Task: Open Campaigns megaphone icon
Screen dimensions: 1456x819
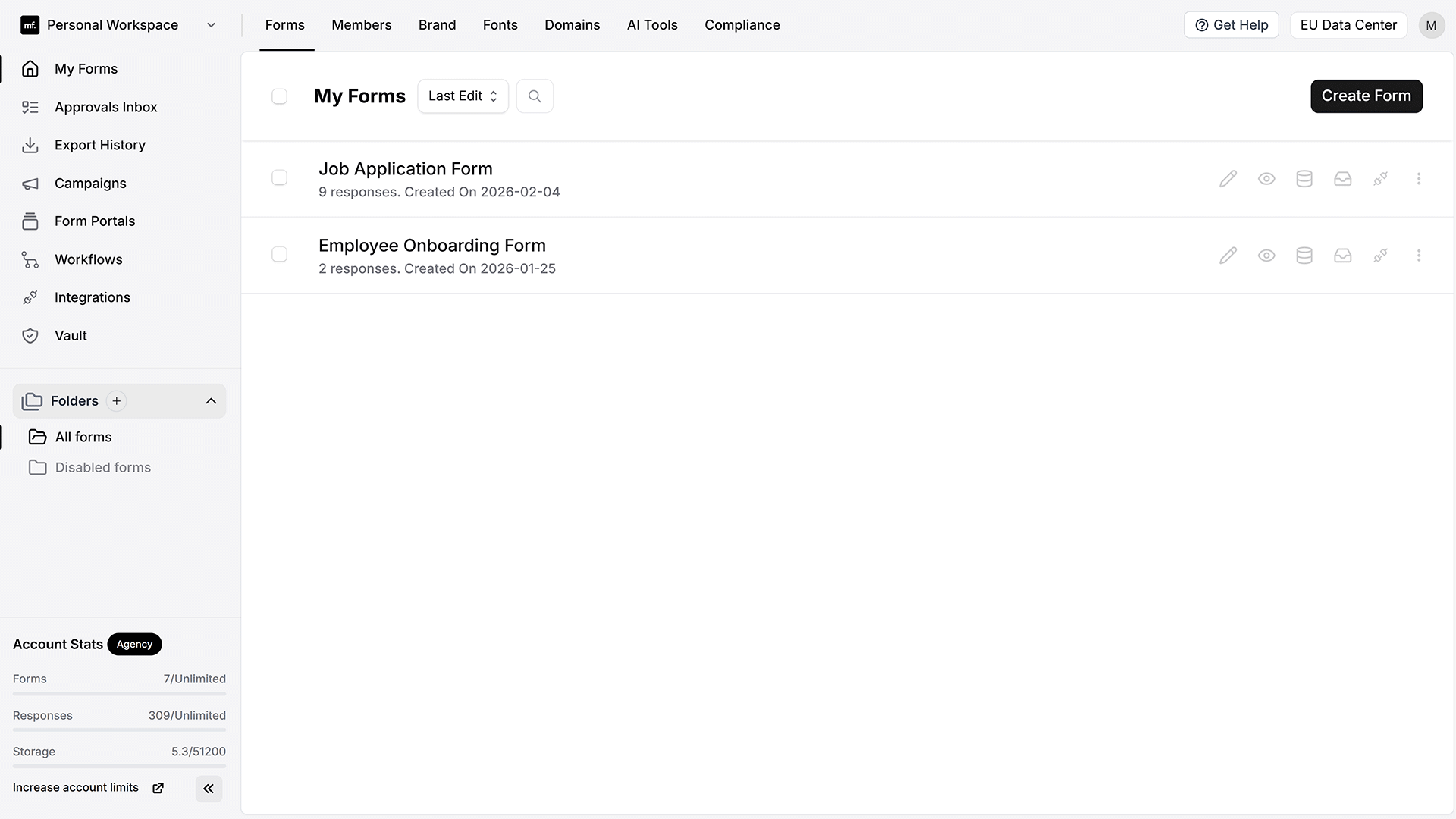Action: tap(30, 184)
